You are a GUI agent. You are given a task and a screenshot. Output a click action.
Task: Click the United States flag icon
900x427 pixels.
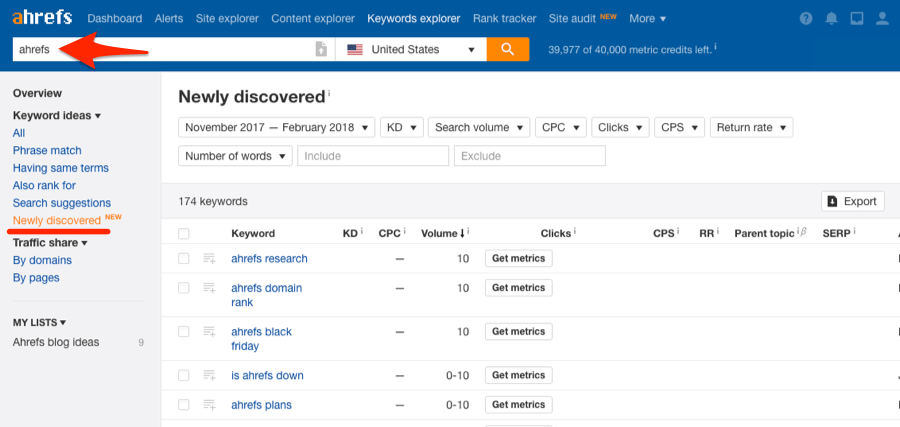pos(355,50)
